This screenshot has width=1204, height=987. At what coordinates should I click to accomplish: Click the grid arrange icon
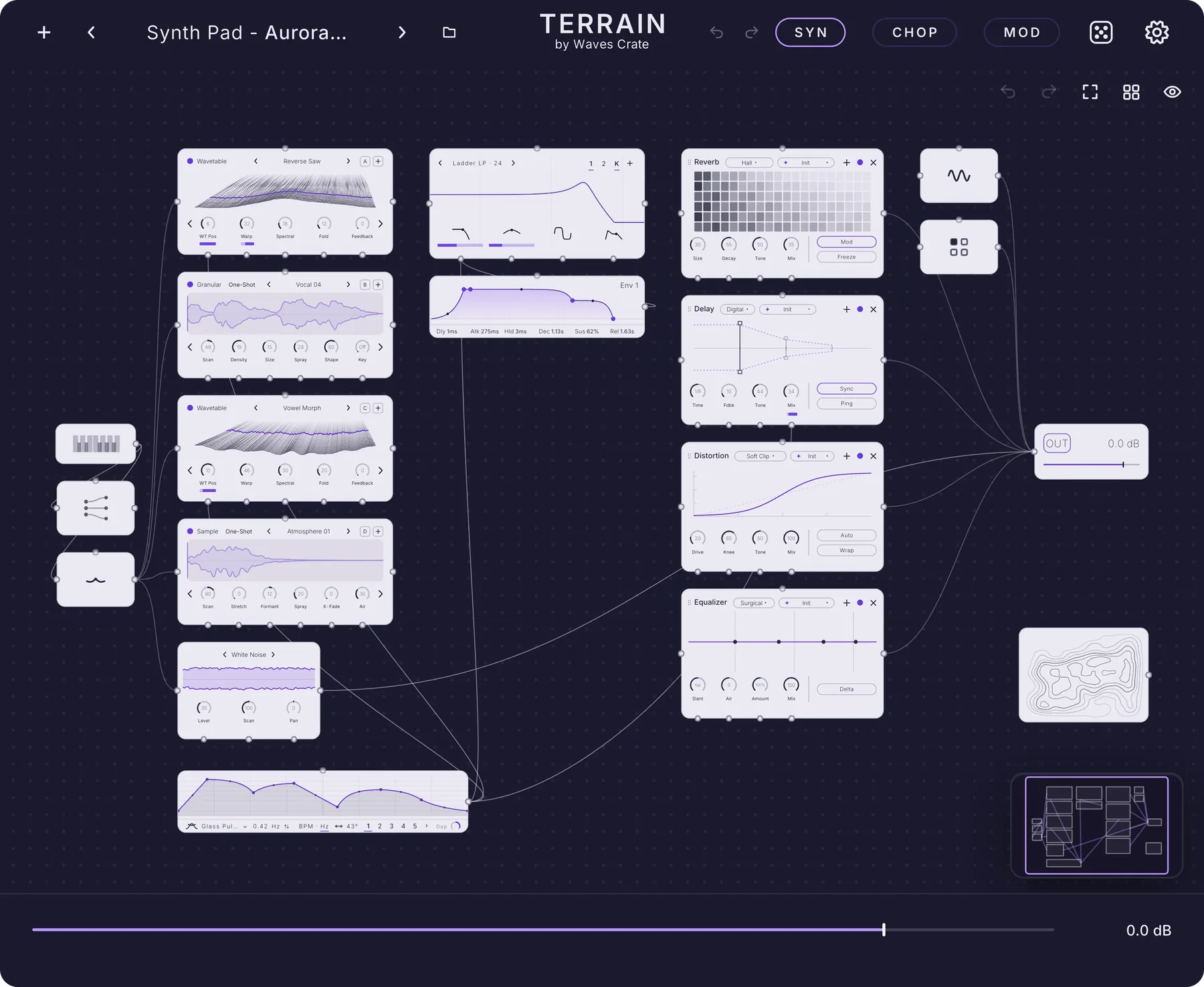click(1131, 92)
